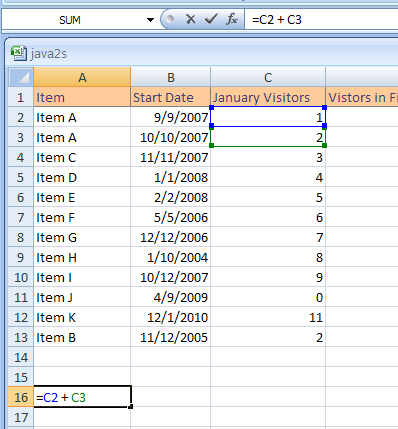
Task: Click blue-outlined cell C2 with value 1
Action: click(x=268, y=117)
